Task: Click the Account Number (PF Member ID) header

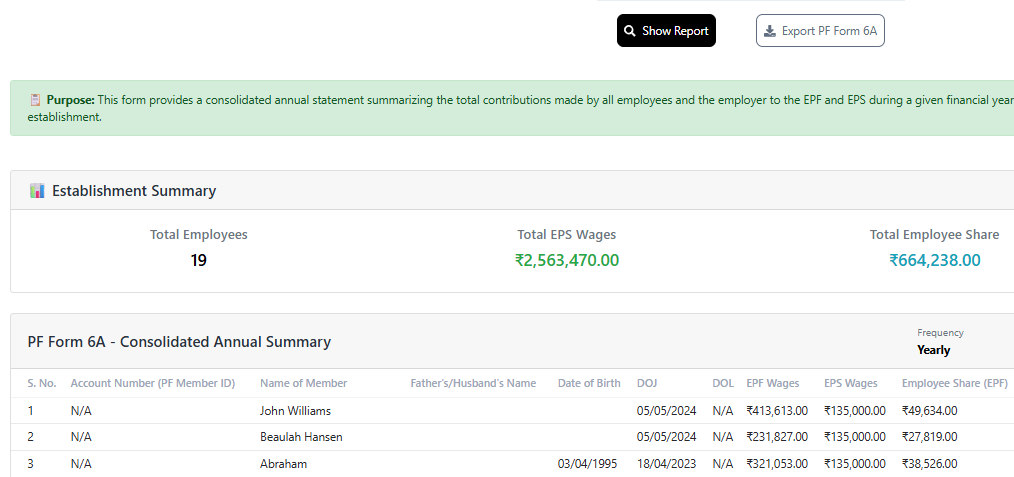Action: click(x=152, y=383)
